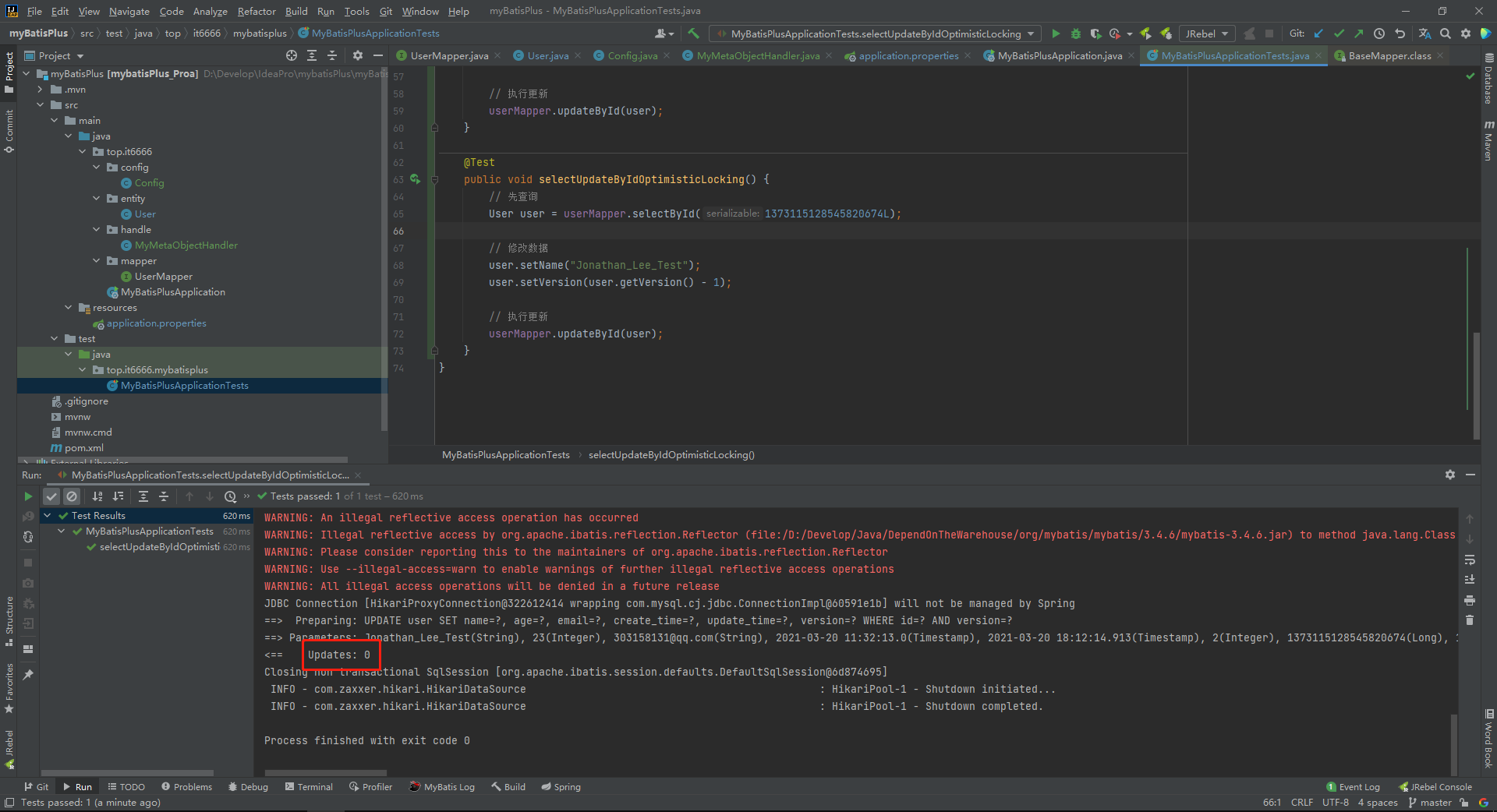The height and width of the screenshot is (812, 1497).
Task: Open Project view type dropdown
Action: tap(54, 55)
